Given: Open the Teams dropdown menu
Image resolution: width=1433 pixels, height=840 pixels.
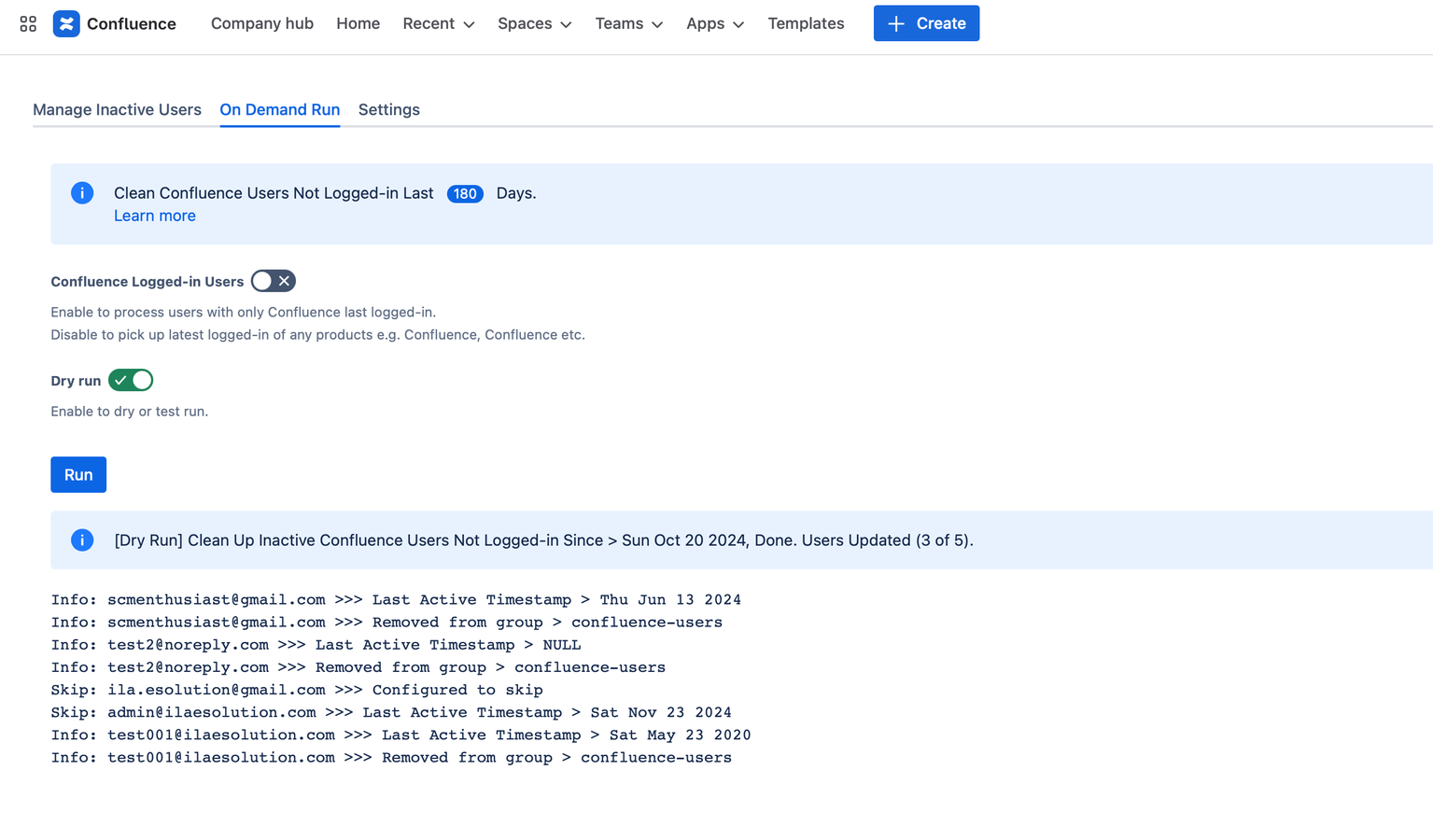Looking at the screenshot, I should pos(629,23).
